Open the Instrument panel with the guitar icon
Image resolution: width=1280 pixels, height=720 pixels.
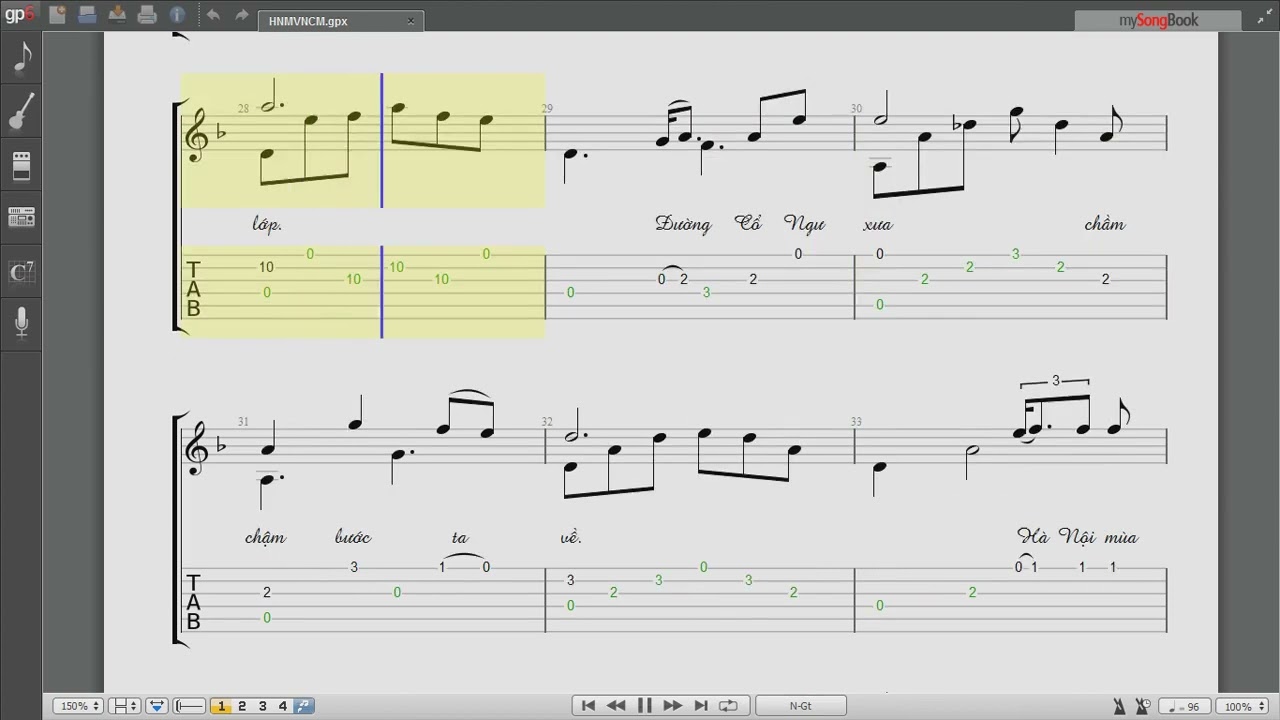(21, 112)
